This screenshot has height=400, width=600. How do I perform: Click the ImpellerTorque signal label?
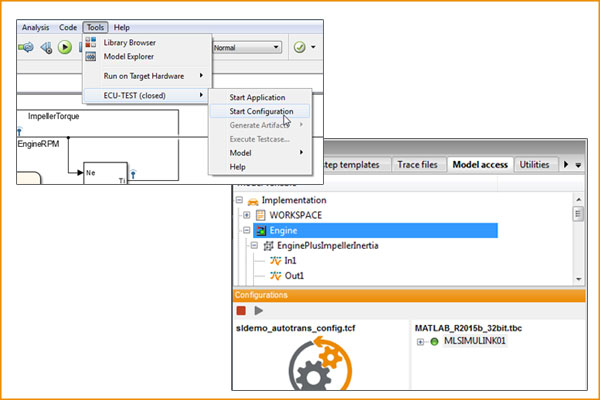tap(53, 116)
